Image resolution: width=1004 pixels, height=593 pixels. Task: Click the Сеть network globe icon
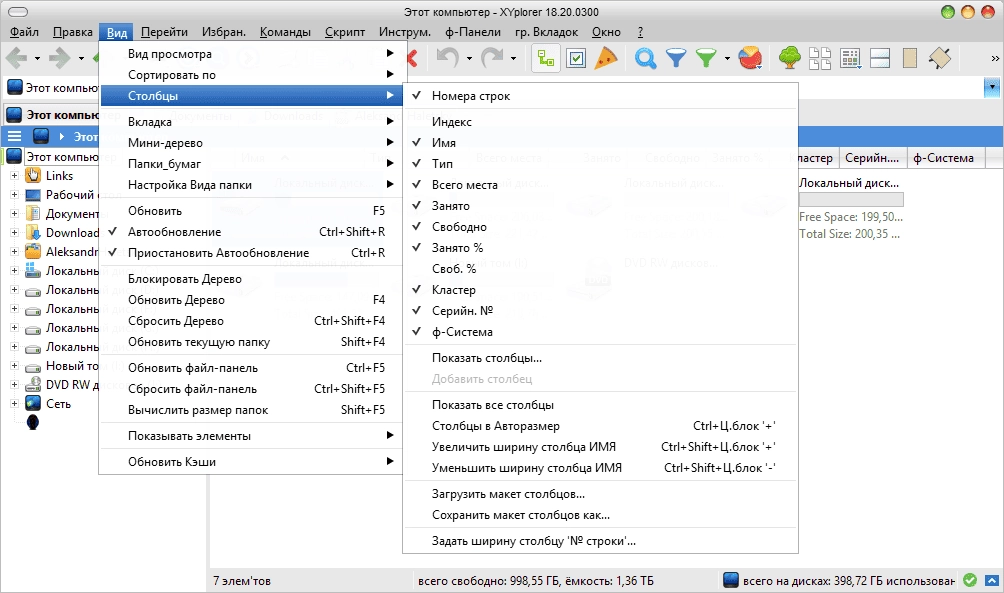pyautogui.click(x=33, y=403)
